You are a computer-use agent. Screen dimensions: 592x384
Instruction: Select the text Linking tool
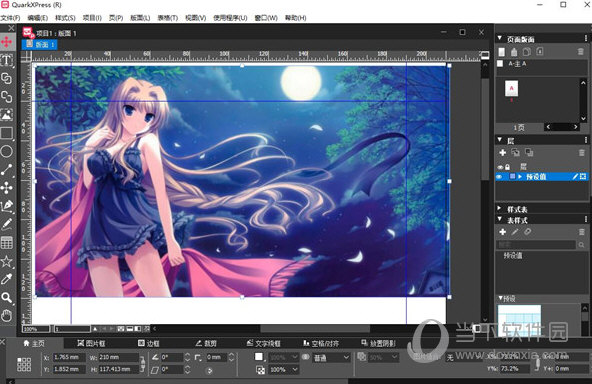(7, 79)
